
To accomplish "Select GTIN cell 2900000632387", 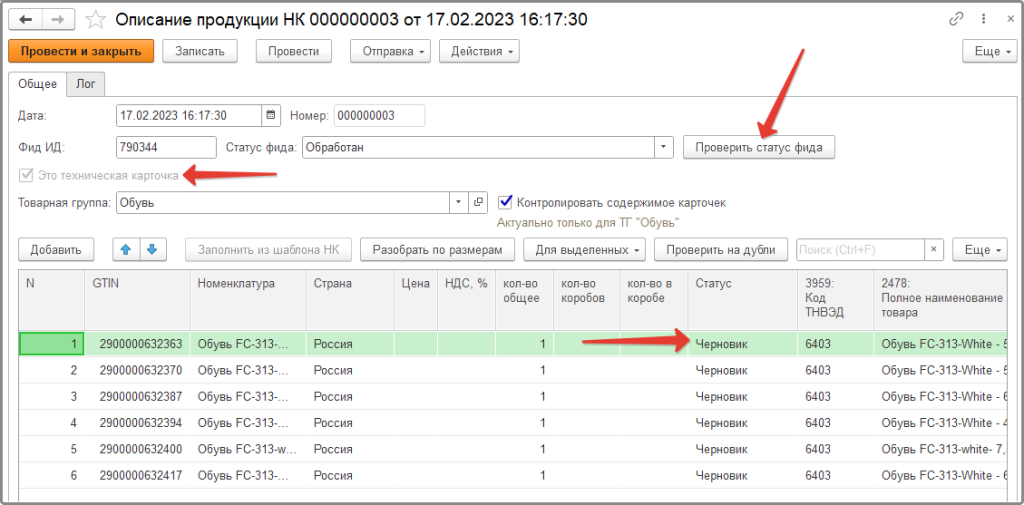I will pos(136,397).
